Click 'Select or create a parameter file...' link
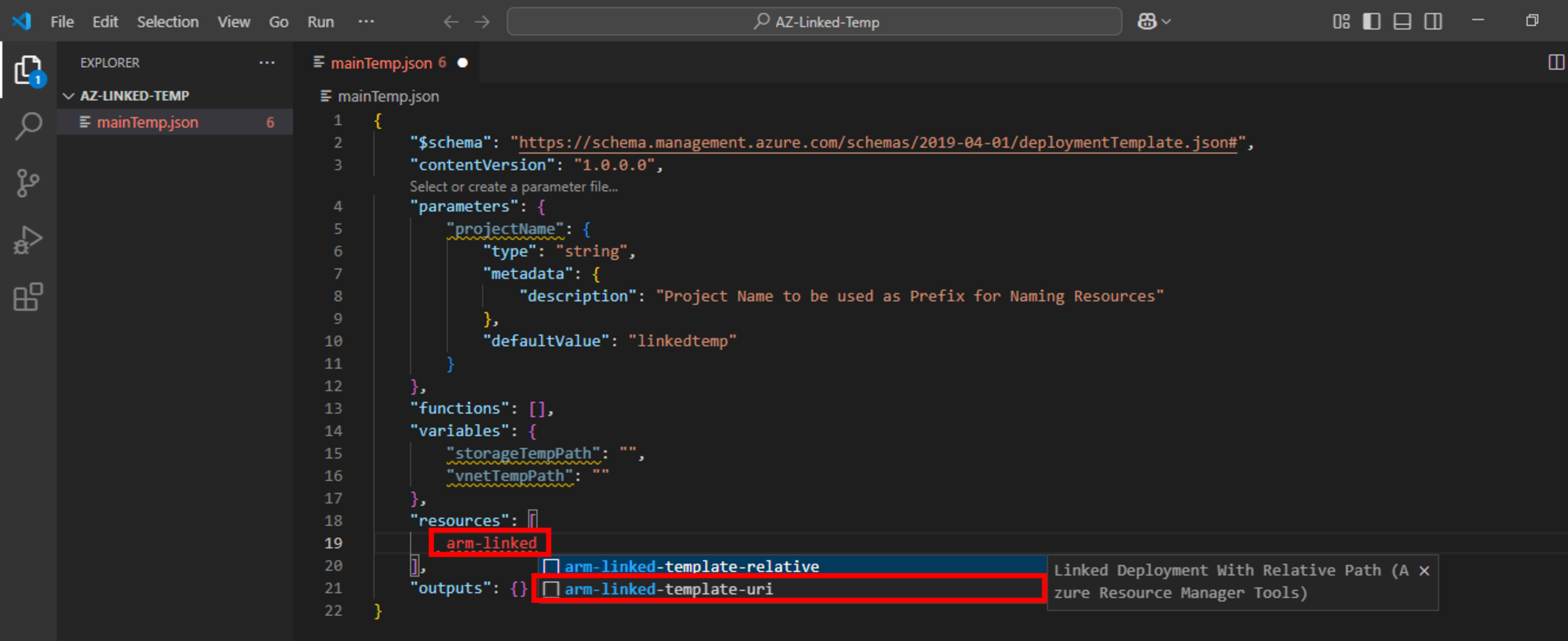Screen dimensions: 1568x641 click(513, 187)
